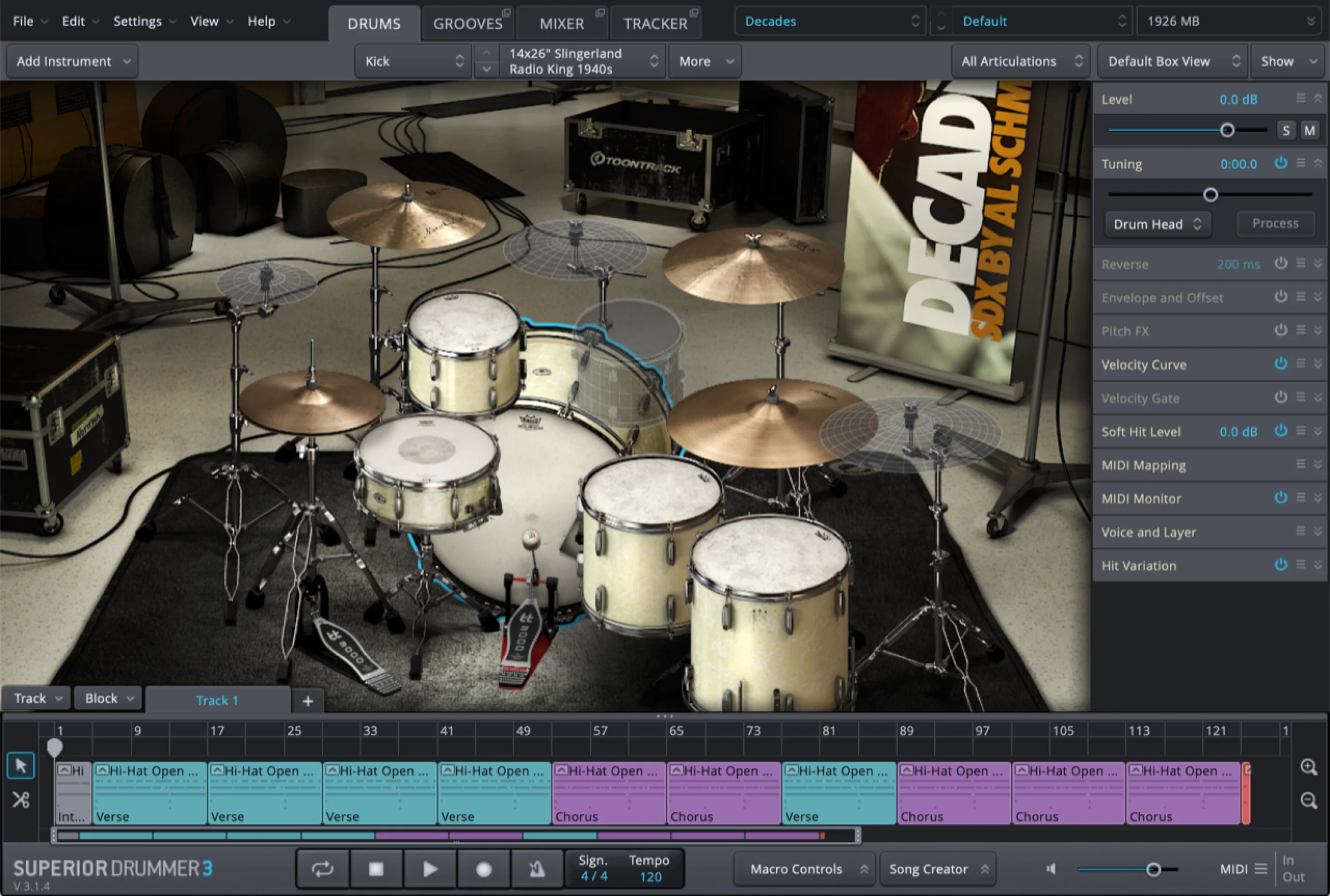Image resolution: width=1330 pixels, height=896 pixels.
Task: Adjust the Level slider handle
Action: coord(1227,130)
